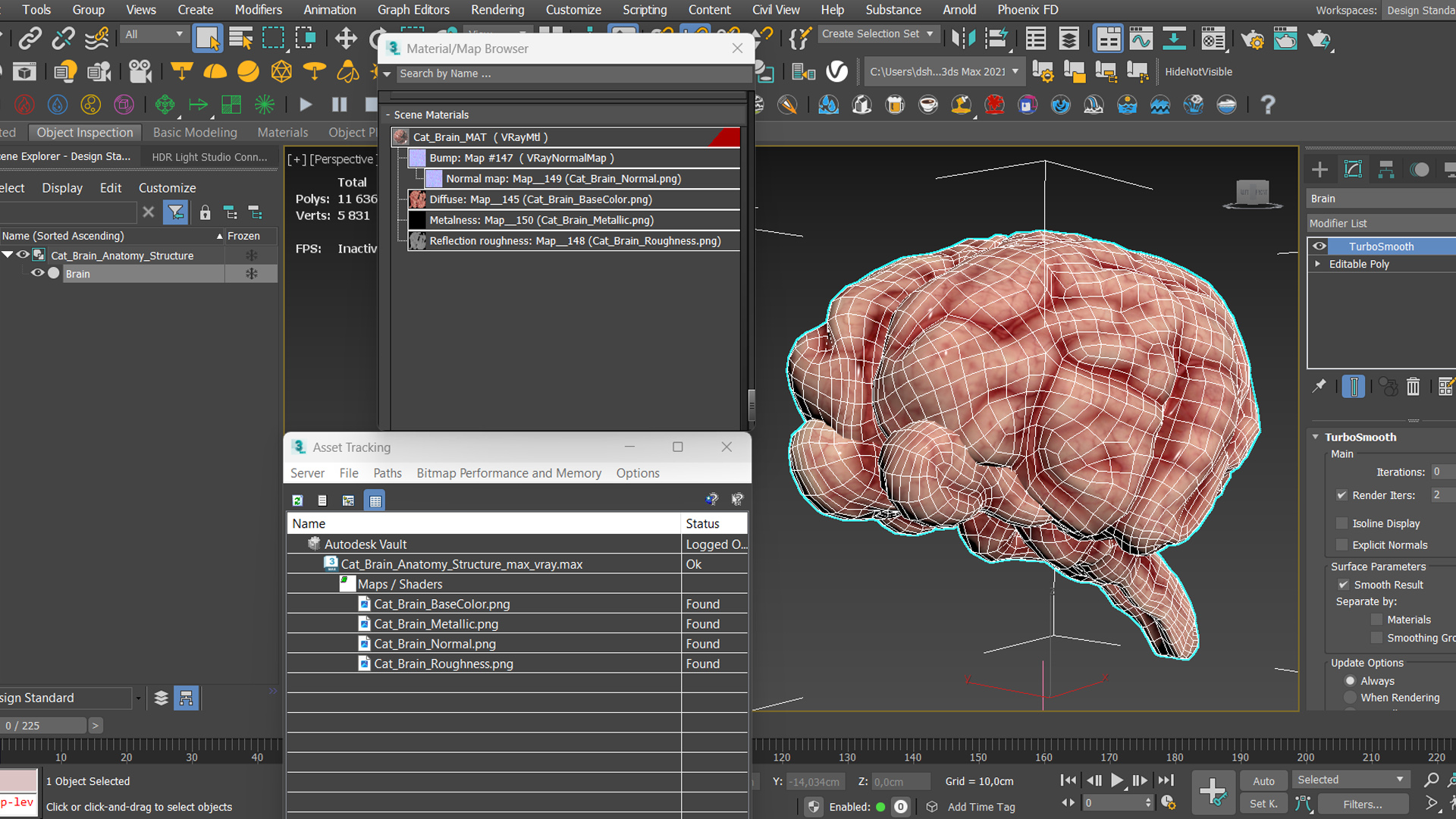Open the Graph Editors menu
This screenshot has width=1456, height=819.
[x=413, y=10]
